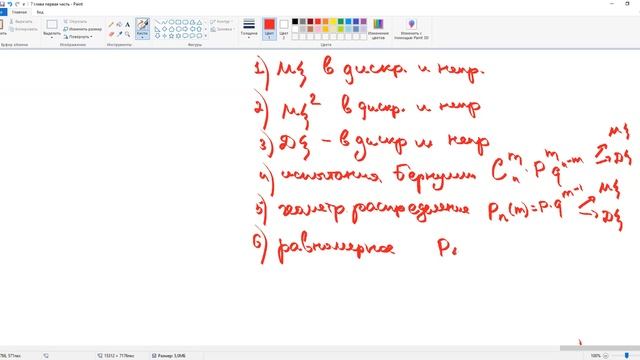Screen dimensions: 640x360
Task: Expand the shapes gallery list
Action: tap(205, 36)
